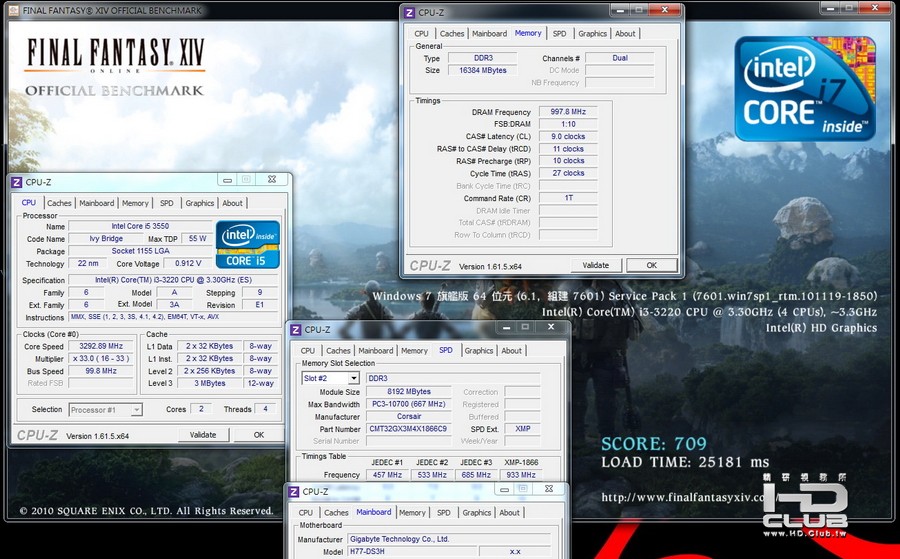Open Graphics tab in CPU window
The width and height of the screenshot is (900, 559).
pyautogui.click(x=199, y=203)
